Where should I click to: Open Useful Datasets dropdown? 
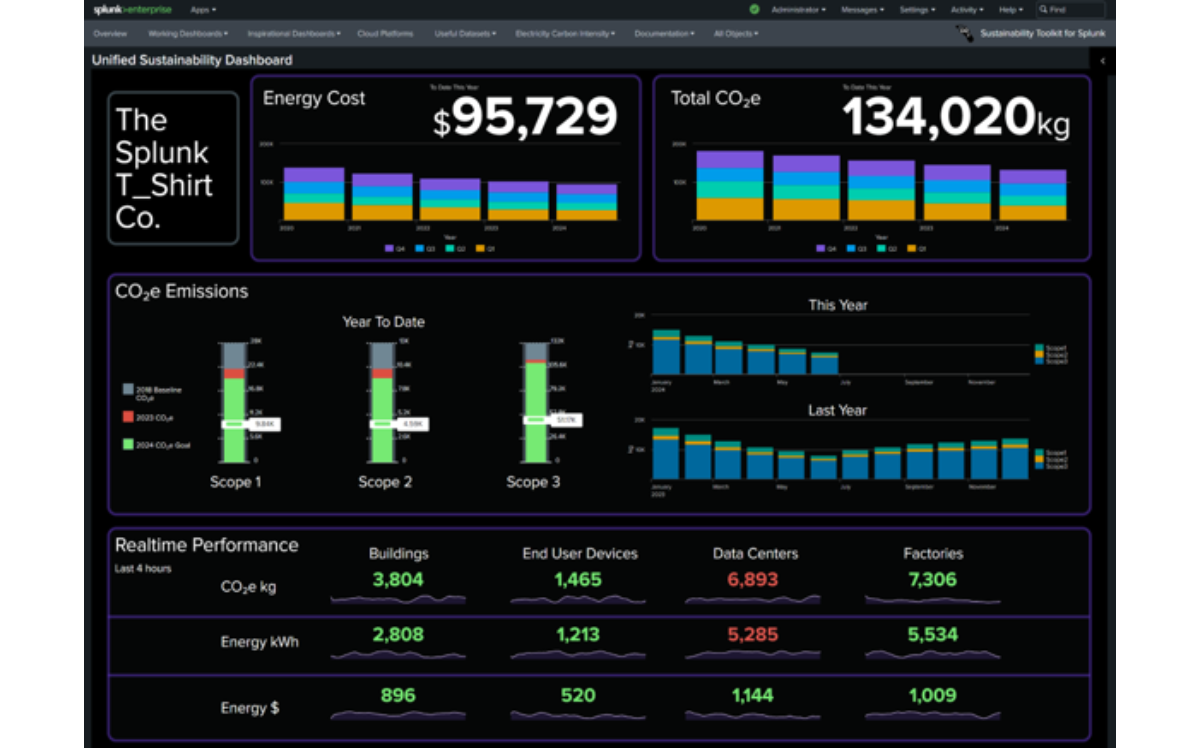pos(465,33)
